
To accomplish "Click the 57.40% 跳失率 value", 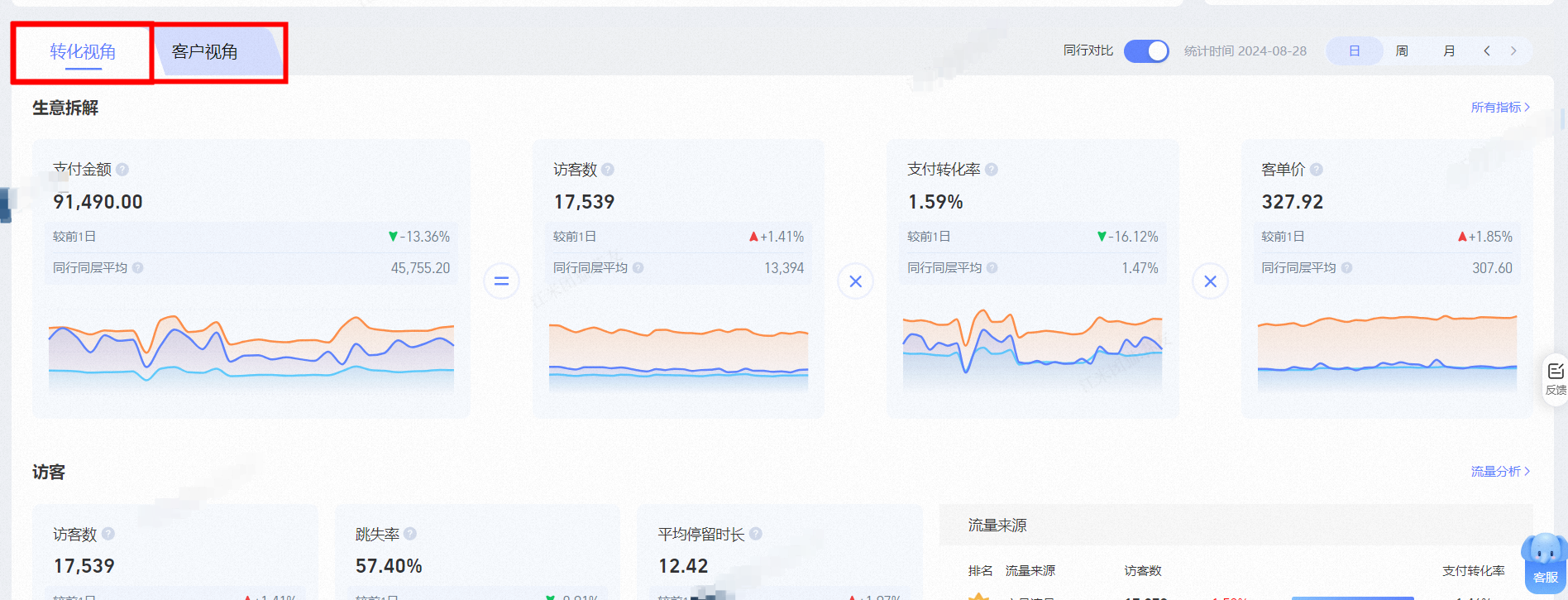I will pos(389,566).
